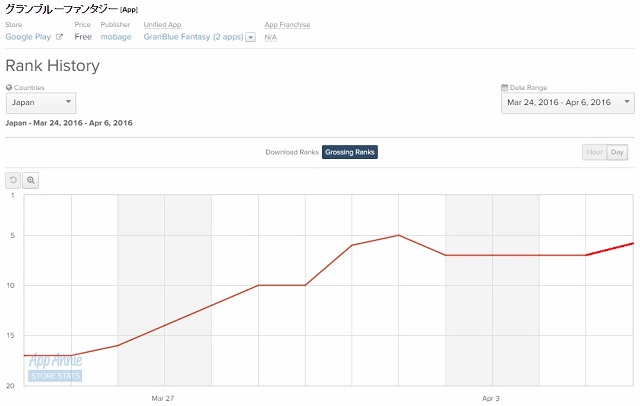Open the Japan countries dropdown
Screen dimensions: 640x406
click(41, 103)
